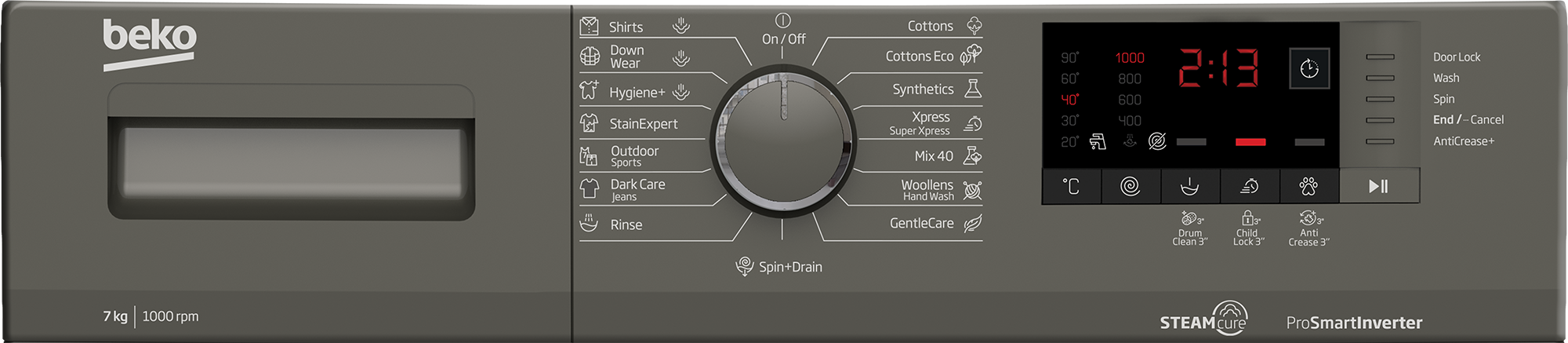Tap the spin speed spiral button
The width and height of the screenshot is (1568, 343).
point(1131,186)
